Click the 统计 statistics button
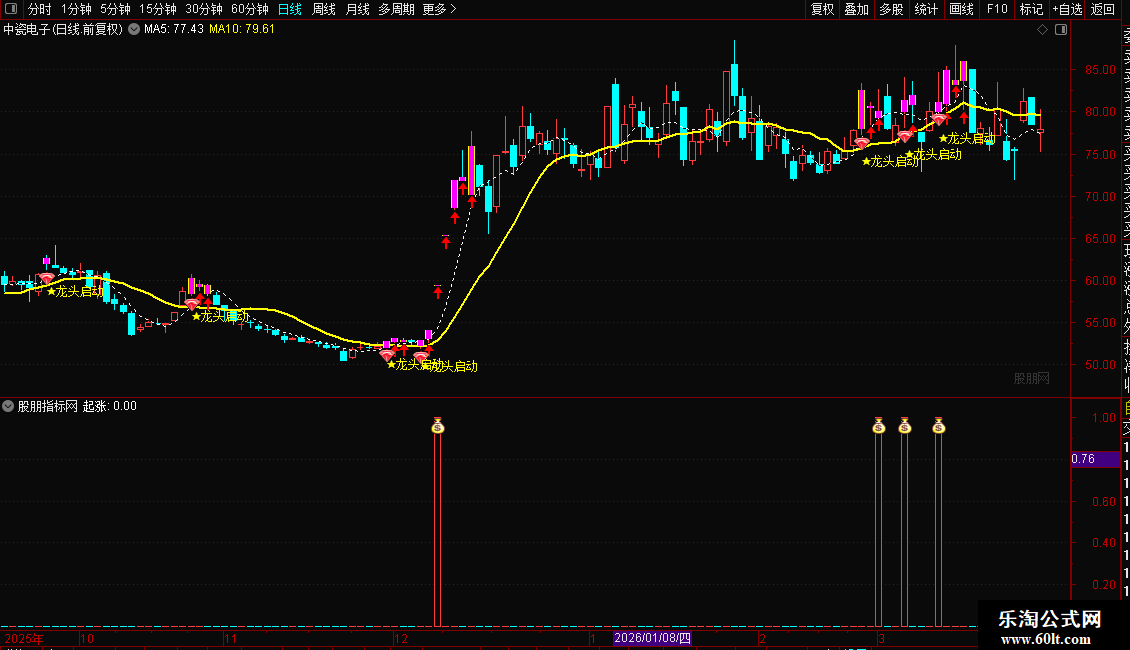1130x650 pixels. (x=926, y=9)
